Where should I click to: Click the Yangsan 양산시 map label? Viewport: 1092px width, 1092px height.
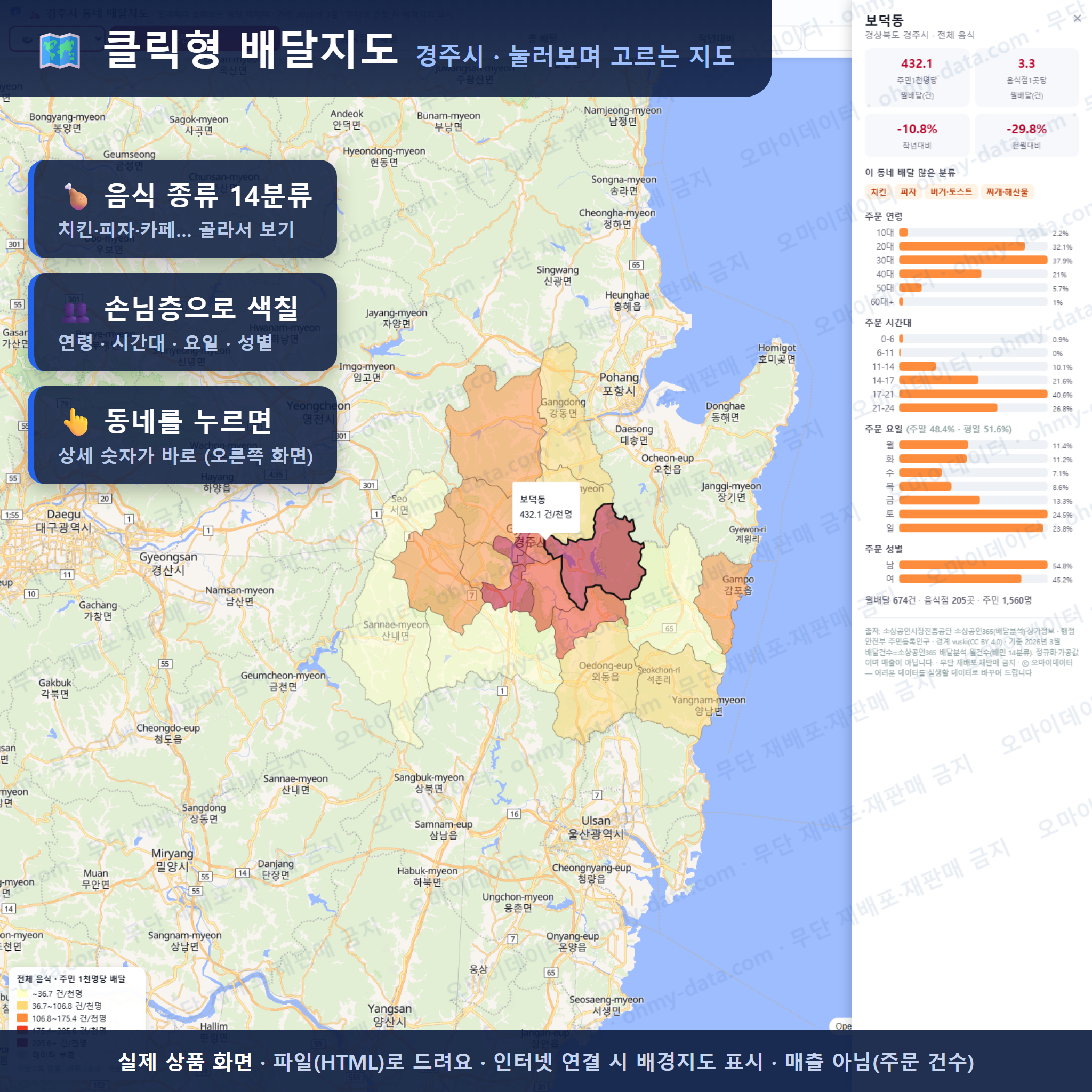tap(389, 1015)
